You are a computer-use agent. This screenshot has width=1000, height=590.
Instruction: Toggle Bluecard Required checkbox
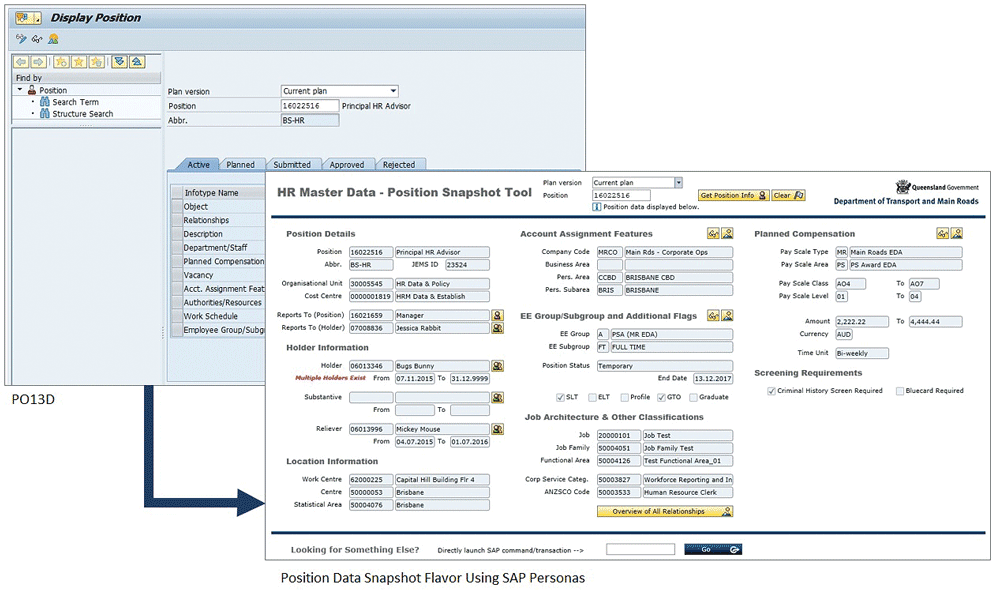click(899, 390)
